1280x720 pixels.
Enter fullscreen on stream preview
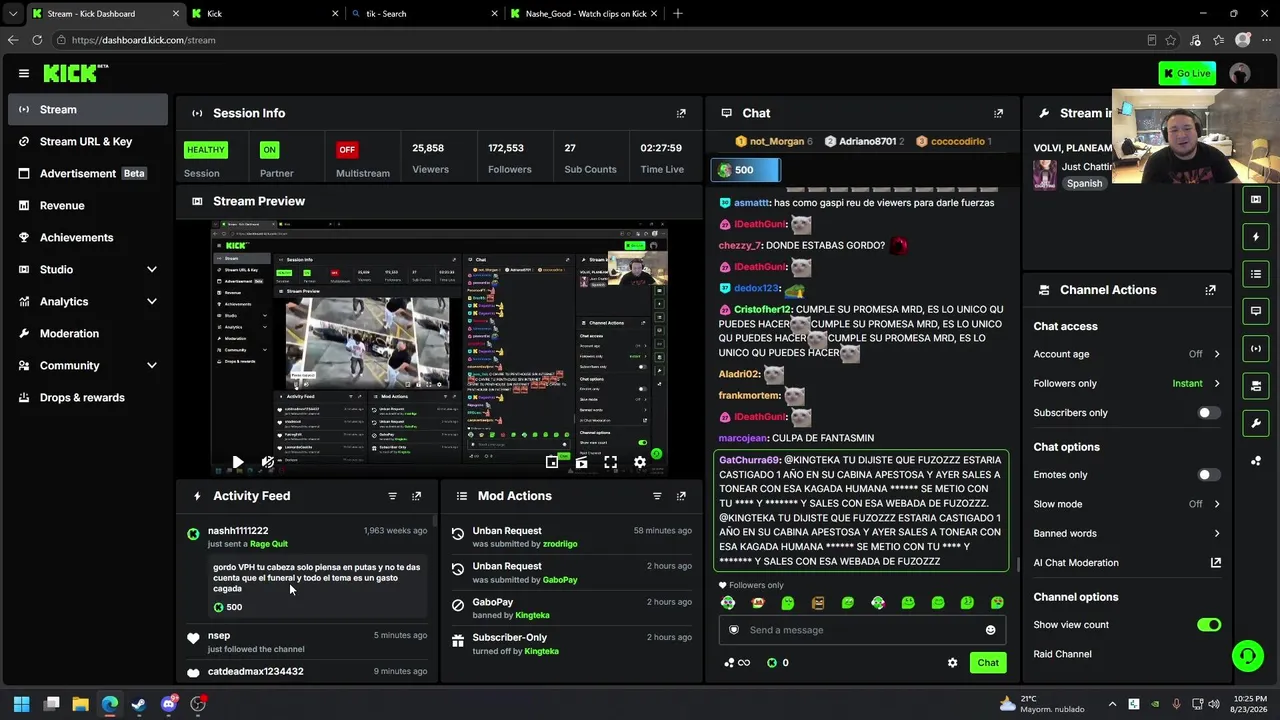610,462
